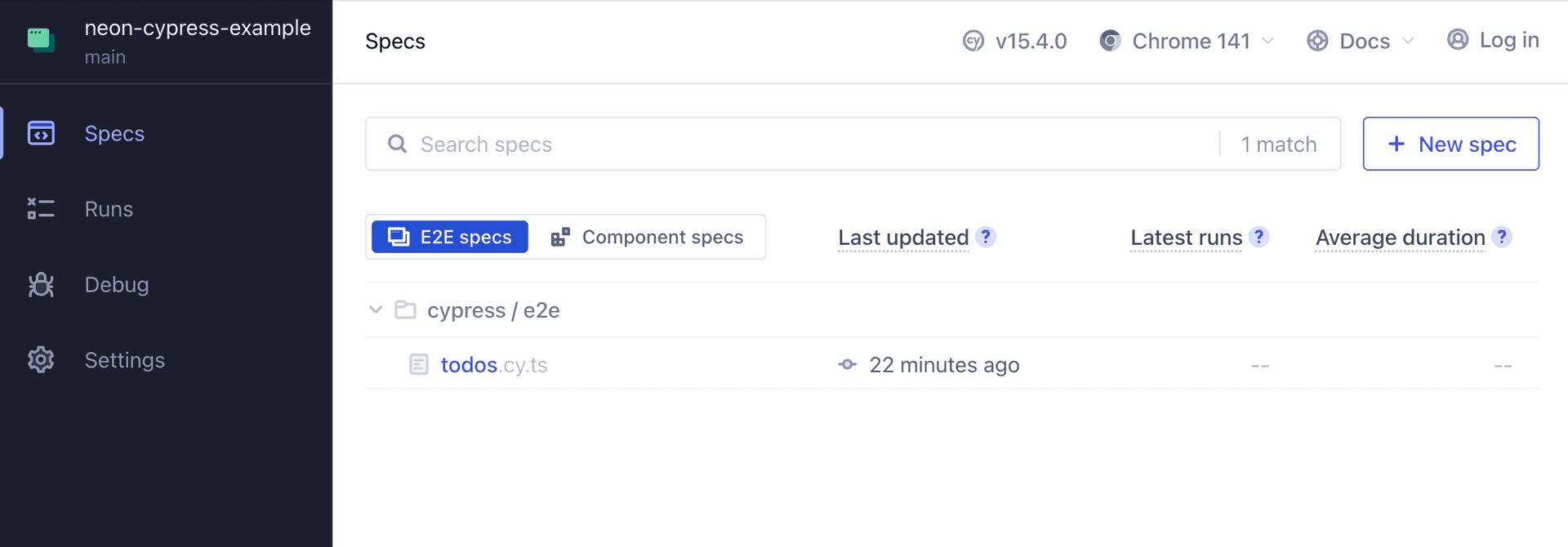This screenshot has width=1568, height=547.
Task: Open Settings via the gear icon
Action: pos(41,360)
